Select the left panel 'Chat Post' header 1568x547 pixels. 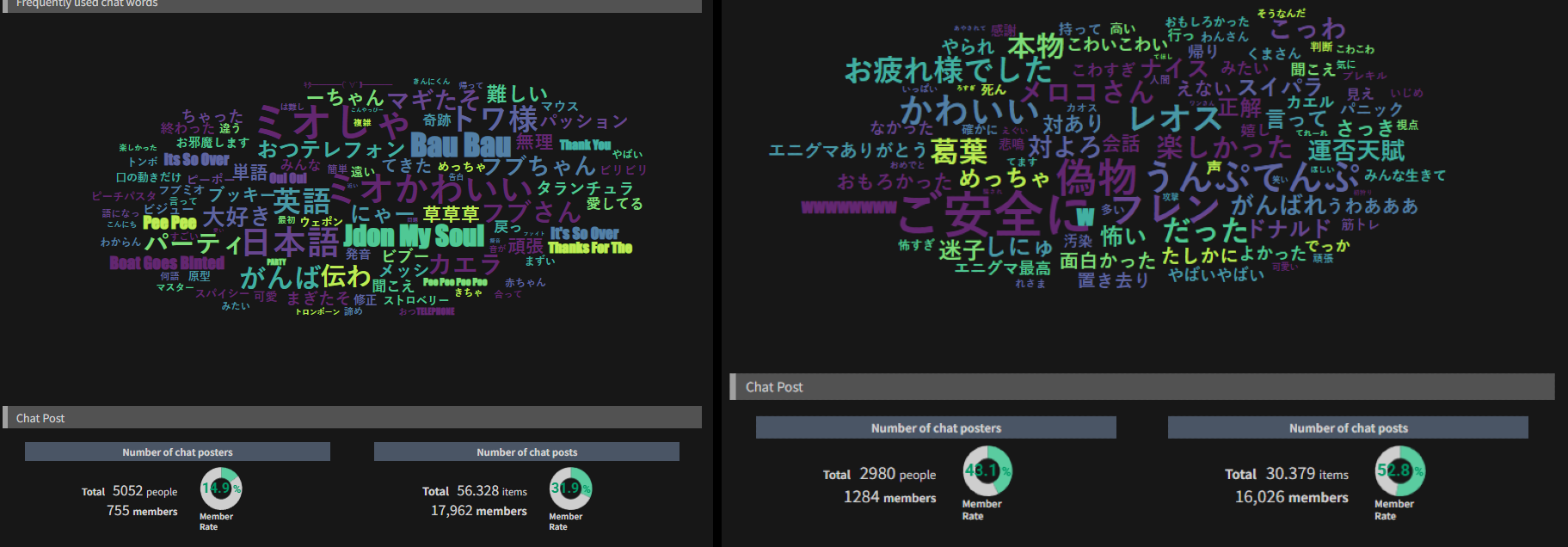click(352, 417)
